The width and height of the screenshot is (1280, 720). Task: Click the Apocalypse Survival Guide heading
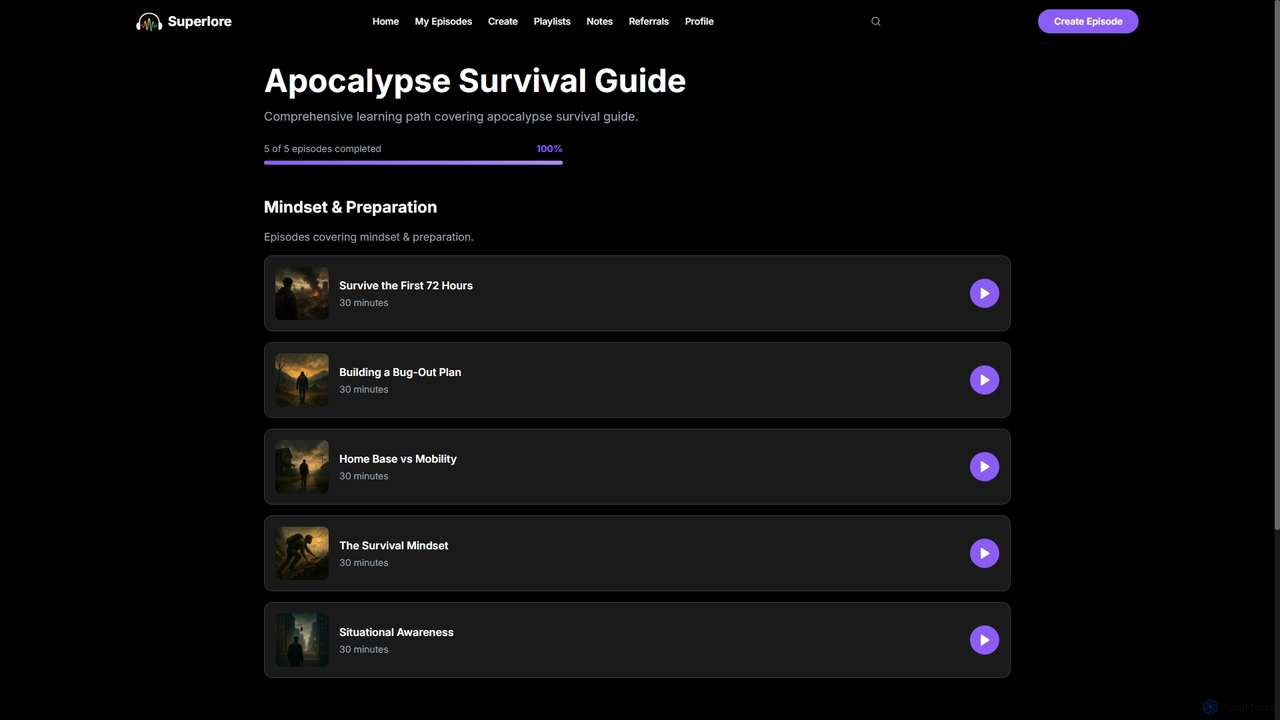(475, 81)
